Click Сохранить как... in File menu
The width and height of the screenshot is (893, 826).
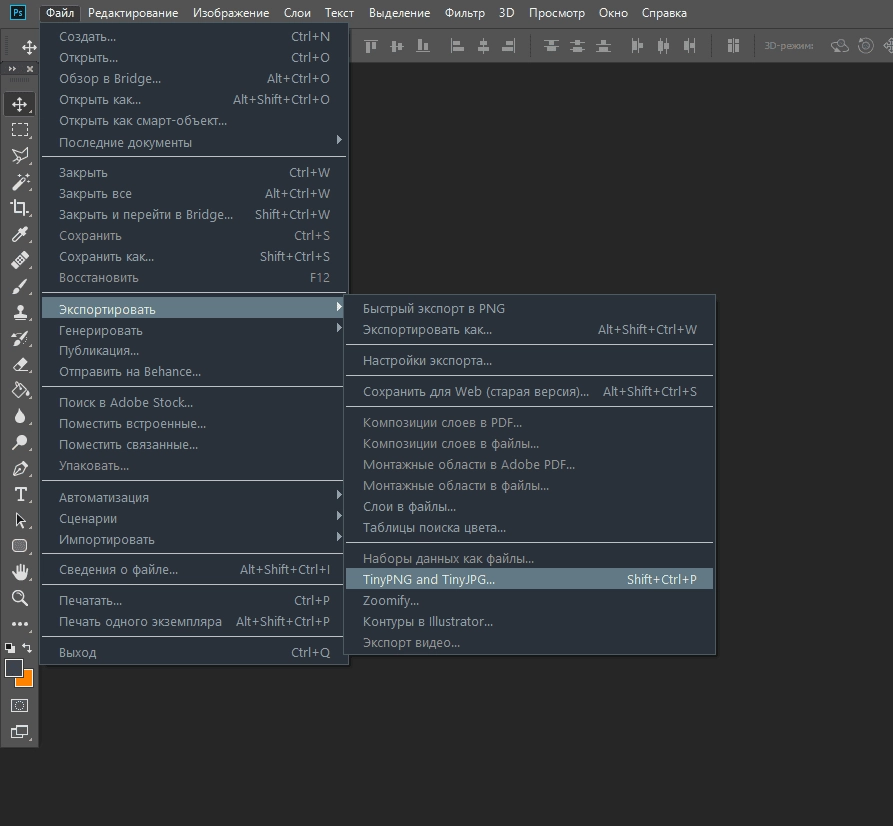pos(194,257)
